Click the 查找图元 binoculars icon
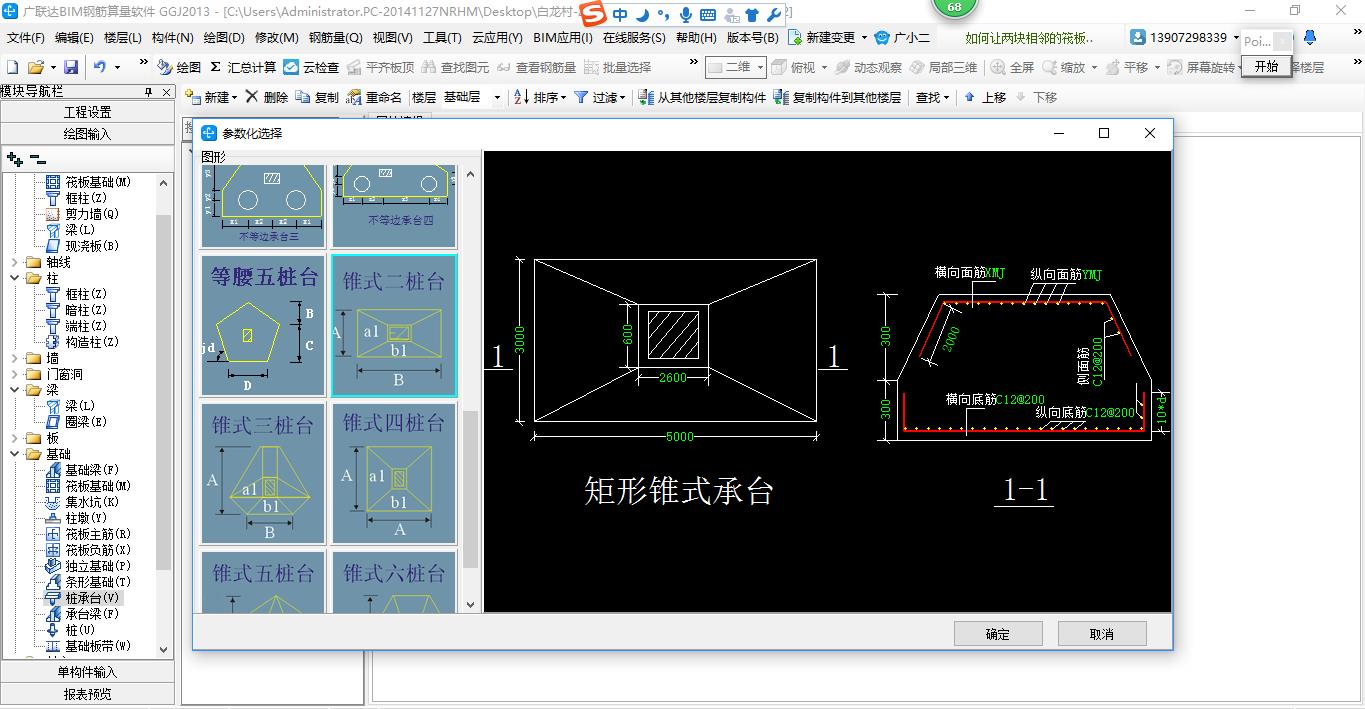Viewport: 1365px width, 709px height. (429, 67)
